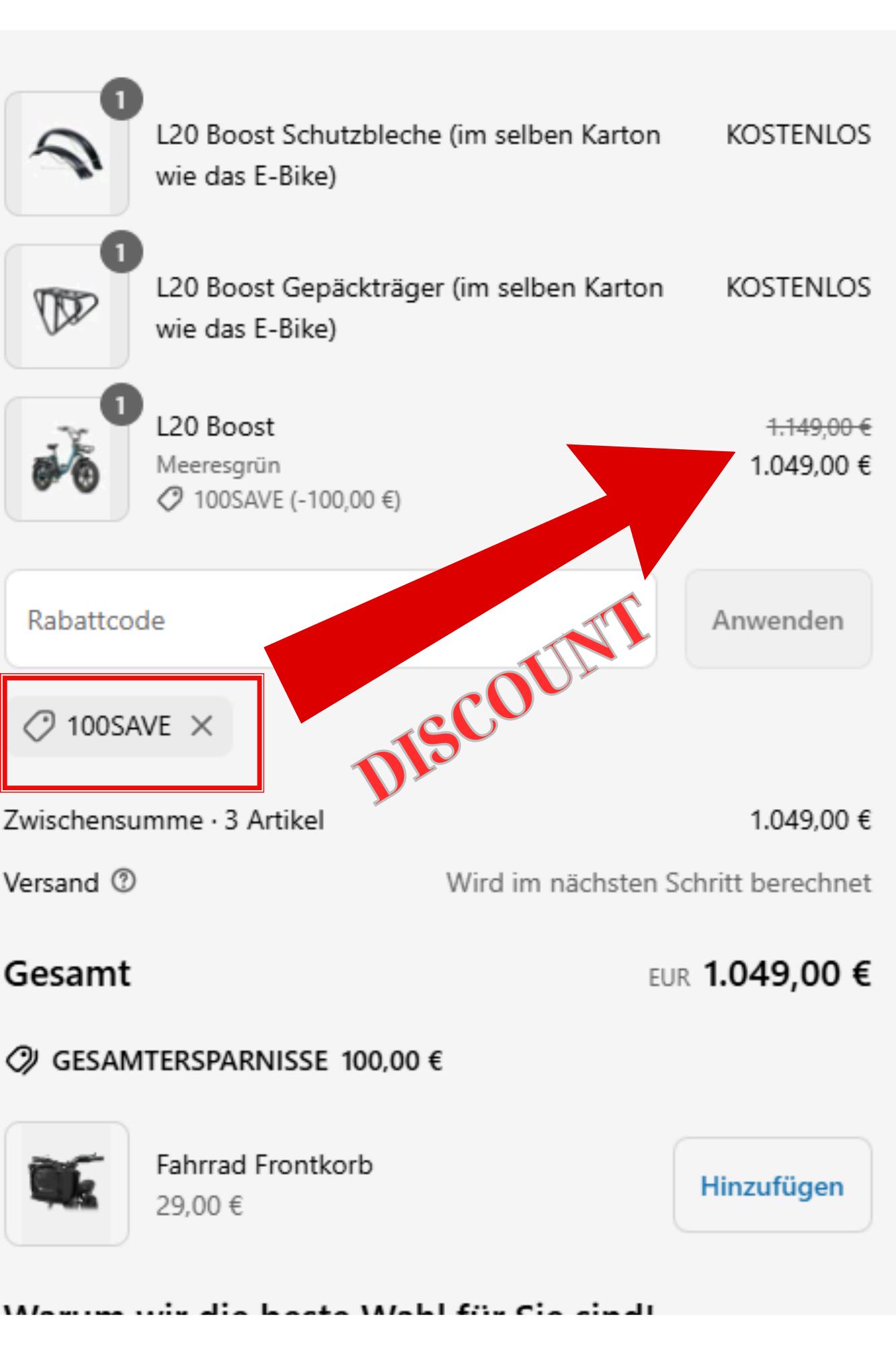Add Fahrrad Frontkorb via Hinzufügen button
Screen dimensions: 896x1345
772,1185
